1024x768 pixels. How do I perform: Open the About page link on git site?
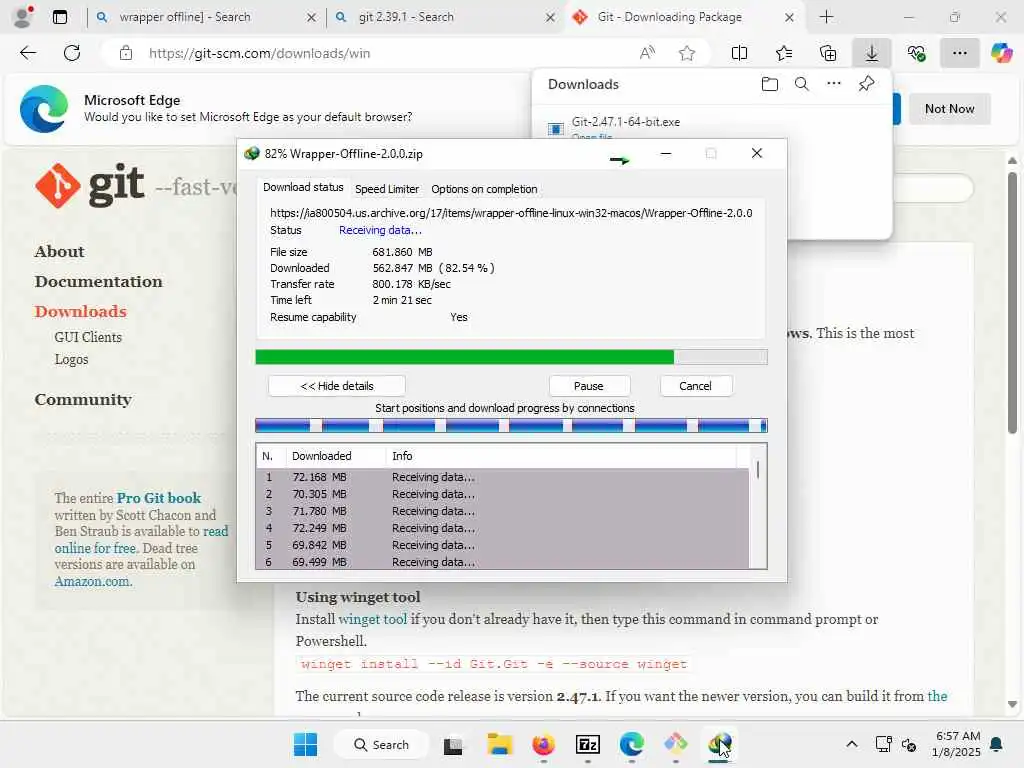(59, 251)
